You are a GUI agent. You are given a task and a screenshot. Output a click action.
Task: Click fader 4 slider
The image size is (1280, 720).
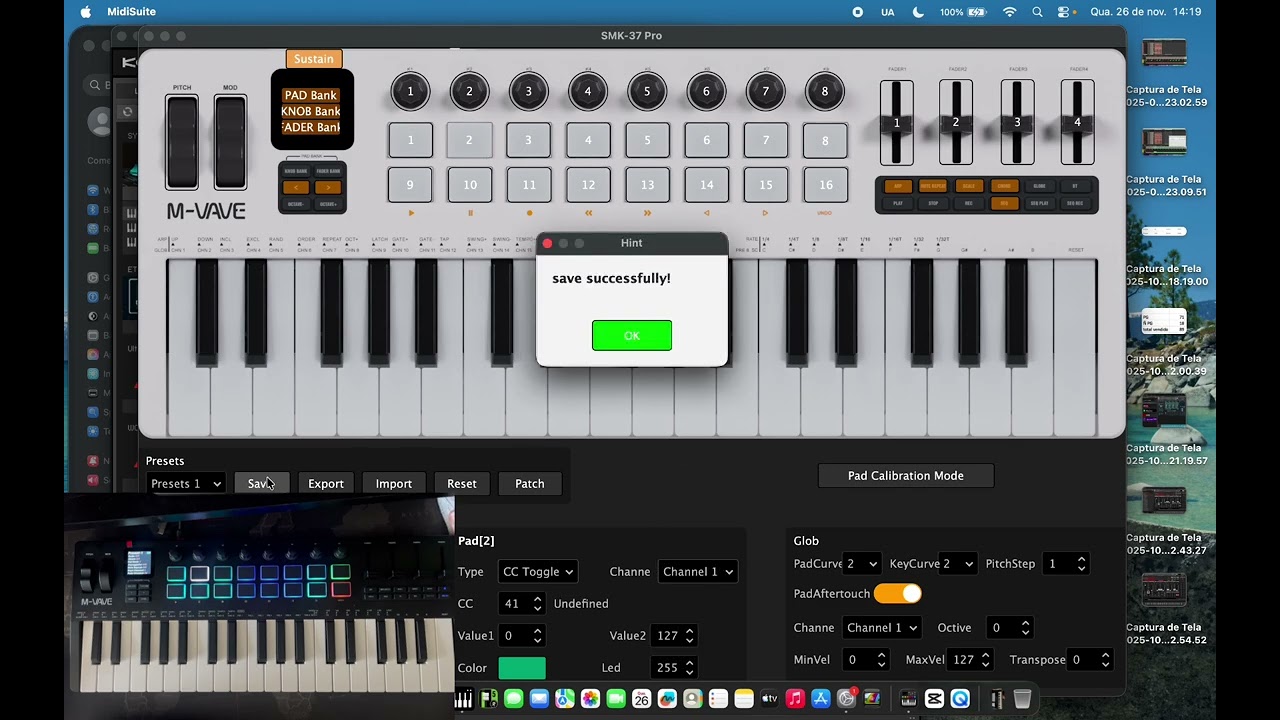(x=1077, y=123)
